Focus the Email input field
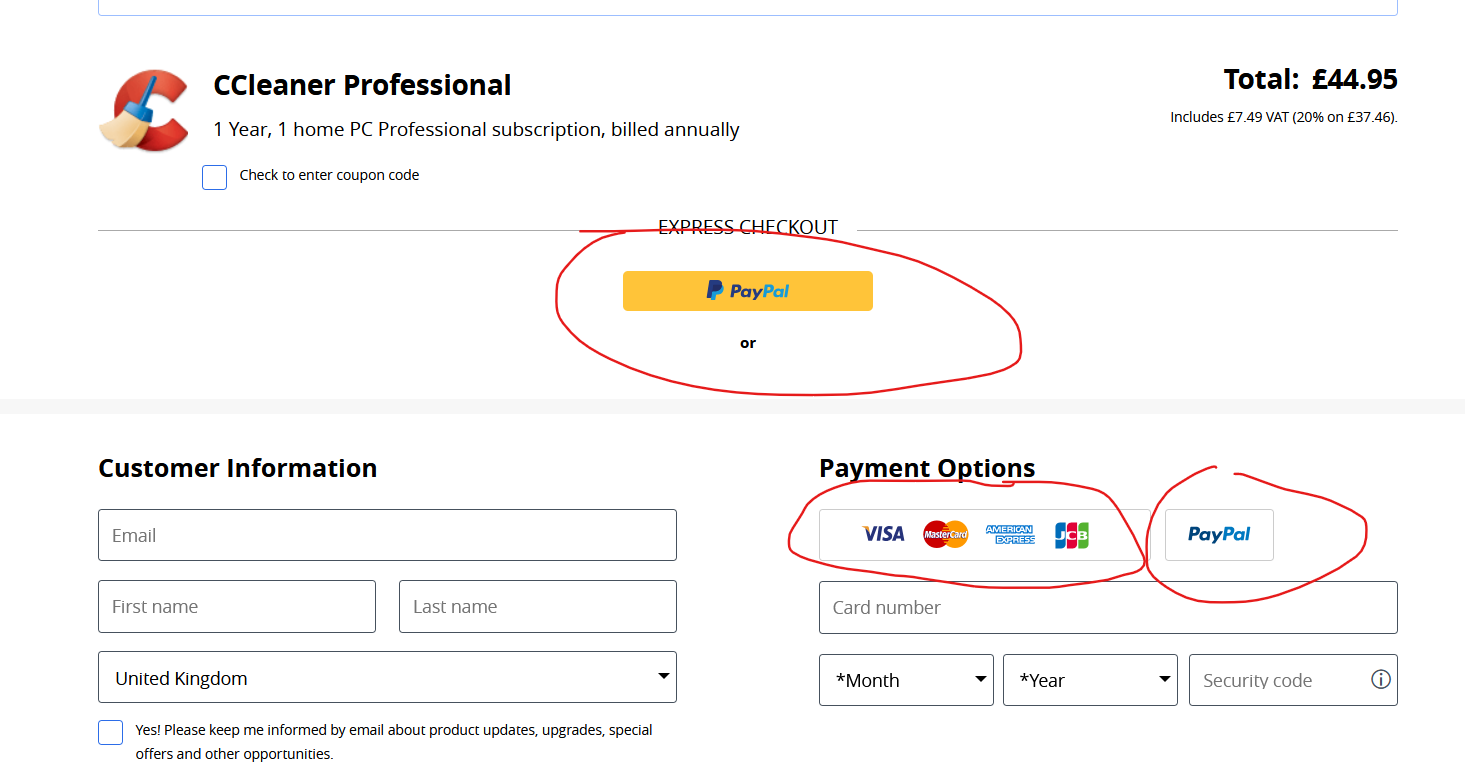 (387, 536)
